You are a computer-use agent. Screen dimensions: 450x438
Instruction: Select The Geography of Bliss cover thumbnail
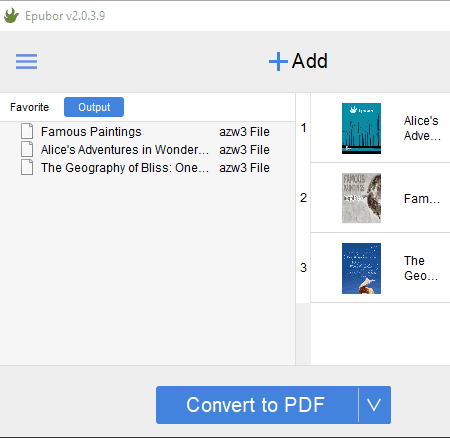[361, 268]
